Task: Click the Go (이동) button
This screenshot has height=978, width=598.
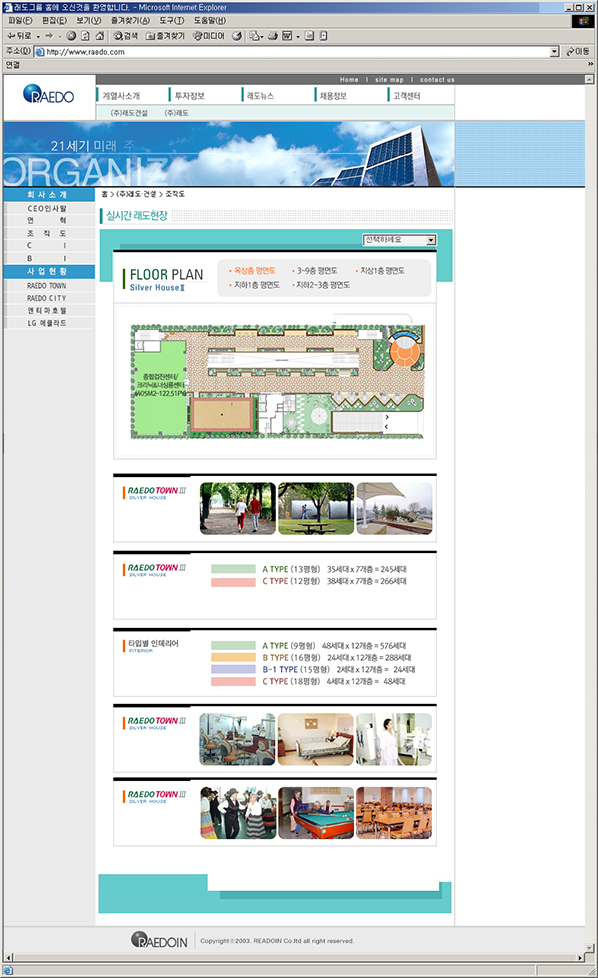Action: (578, 51)
